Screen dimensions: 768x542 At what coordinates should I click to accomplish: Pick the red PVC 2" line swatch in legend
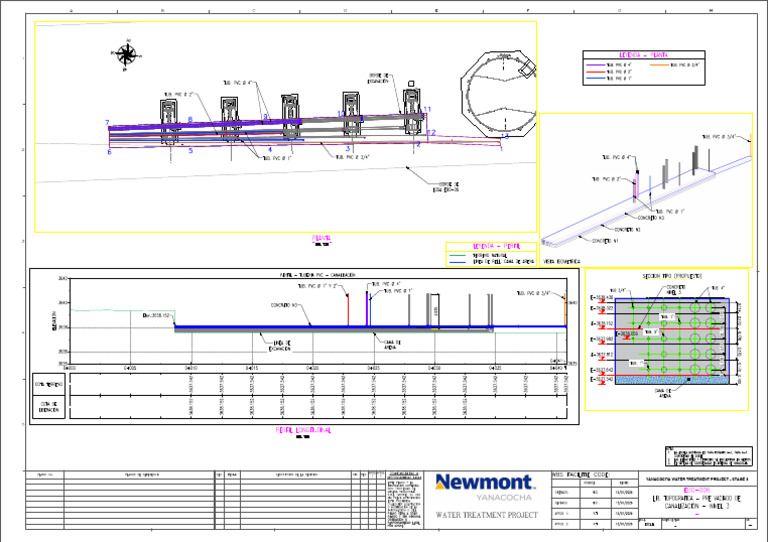coord(595,71)
